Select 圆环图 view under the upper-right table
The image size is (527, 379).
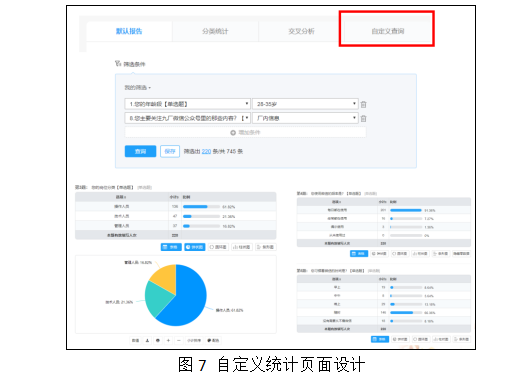coord(400,253)
